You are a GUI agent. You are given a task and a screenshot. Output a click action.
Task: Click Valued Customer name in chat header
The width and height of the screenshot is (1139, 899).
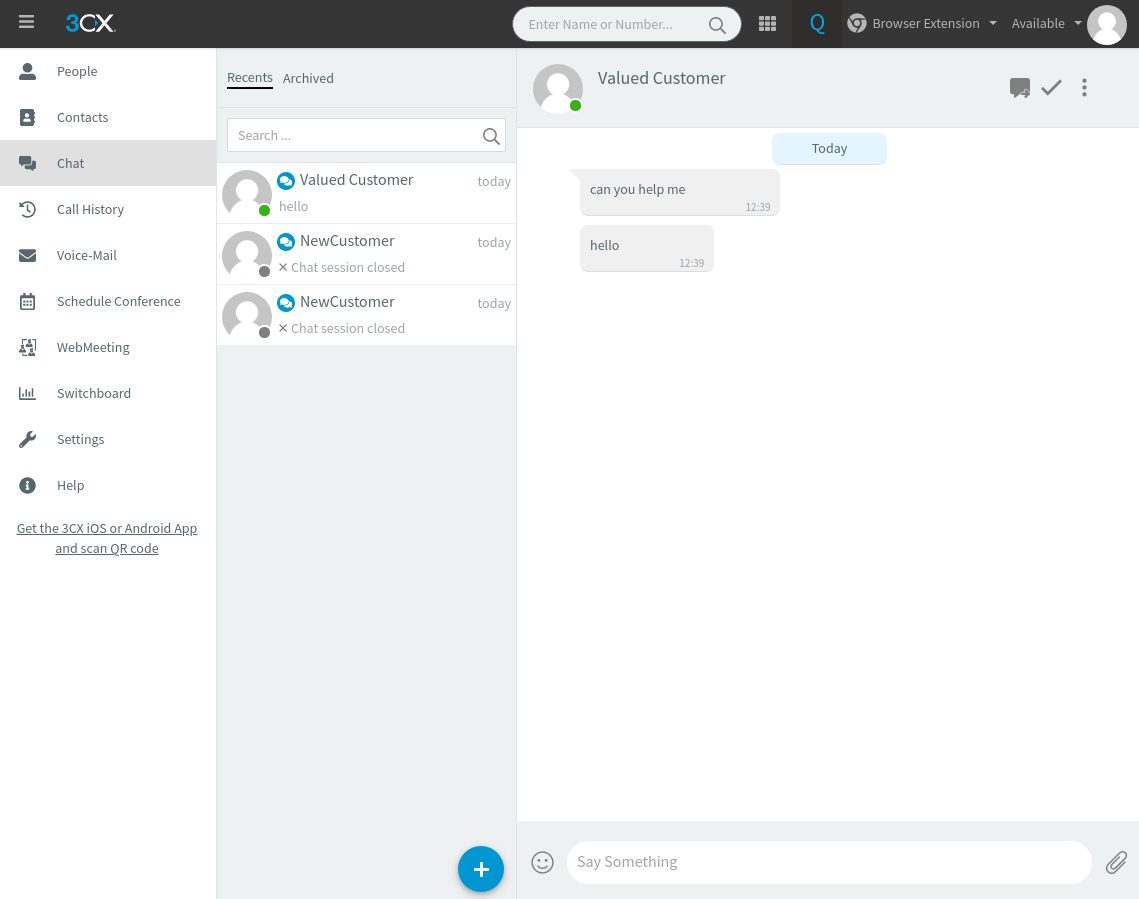[661, 78]
